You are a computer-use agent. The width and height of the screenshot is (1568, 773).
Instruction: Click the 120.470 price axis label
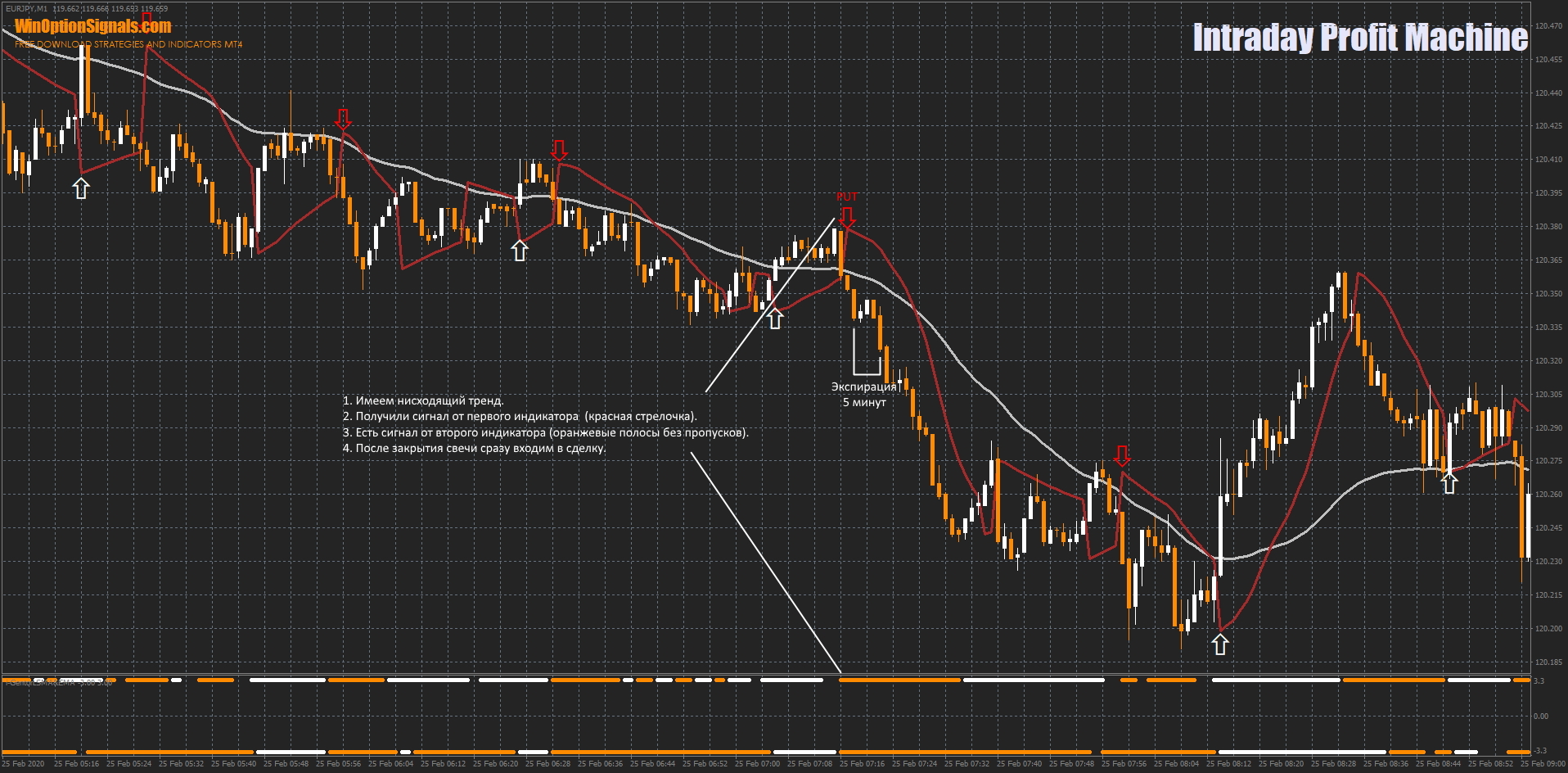tap(1548, 26)
